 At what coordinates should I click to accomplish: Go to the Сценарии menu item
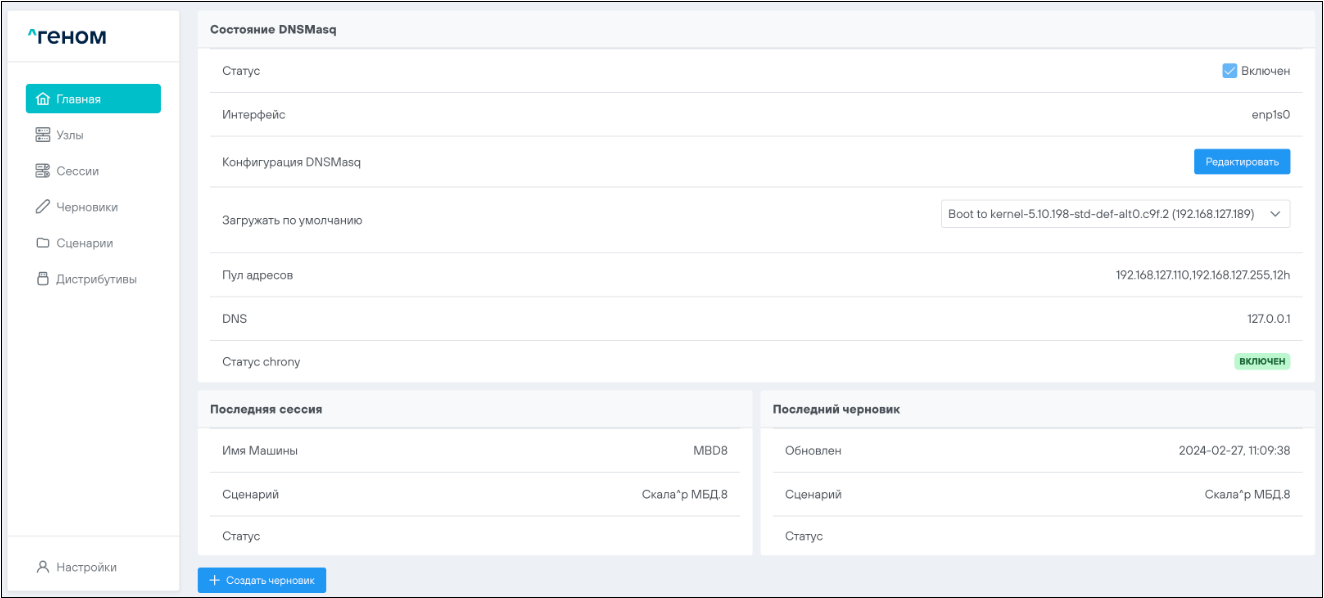click(84, 243)
